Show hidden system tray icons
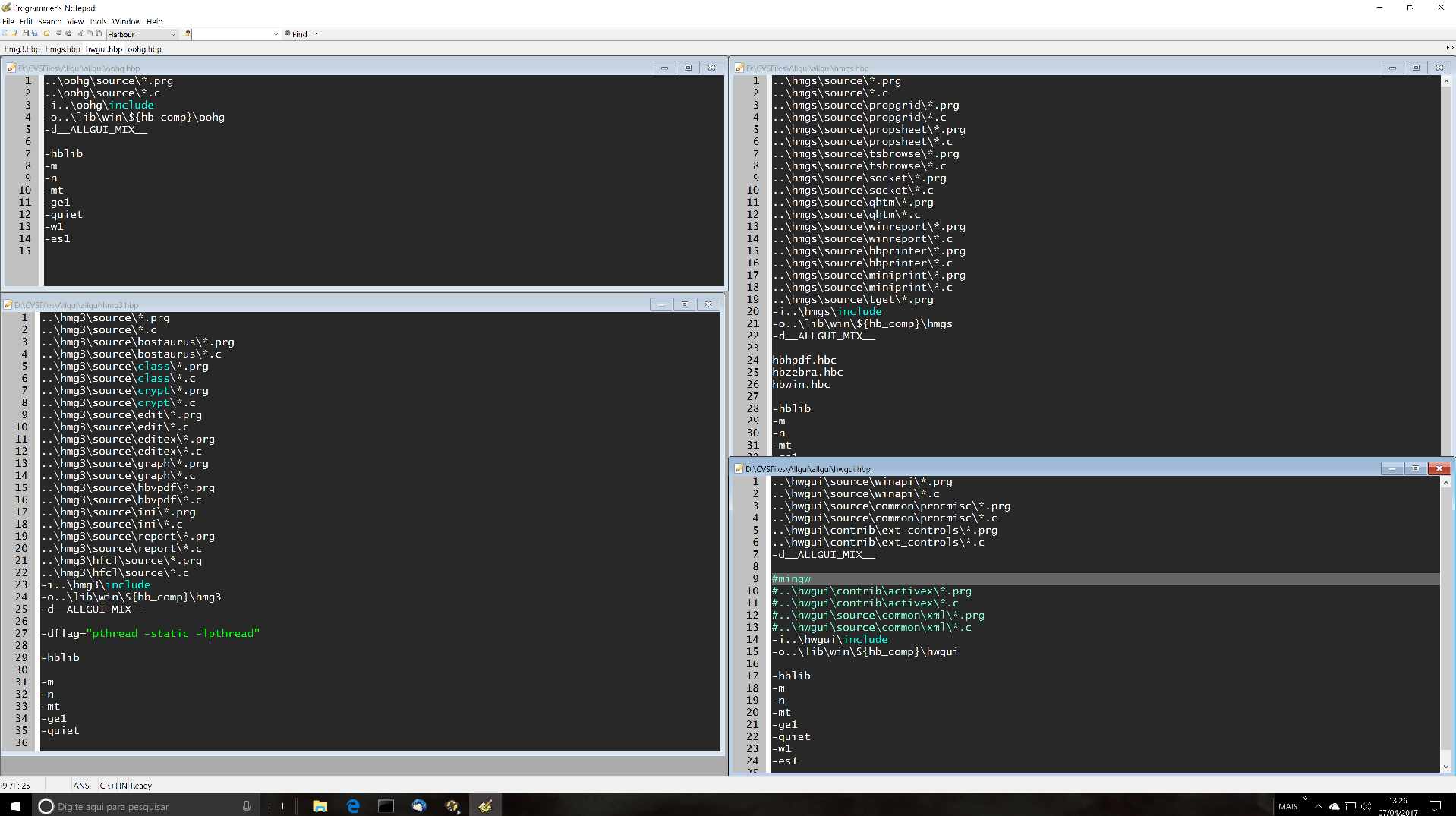 click(x=1318, y=806)
